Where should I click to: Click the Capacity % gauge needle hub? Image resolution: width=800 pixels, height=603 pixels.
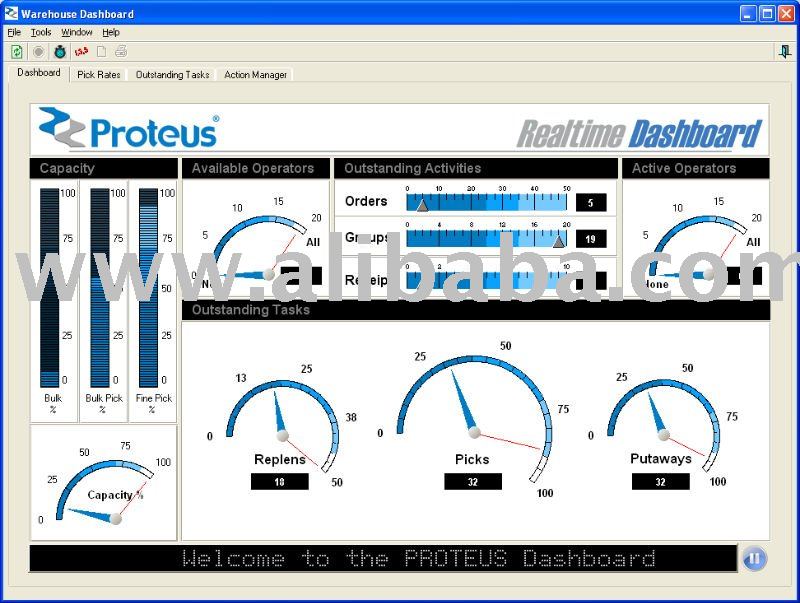(116, 518)
